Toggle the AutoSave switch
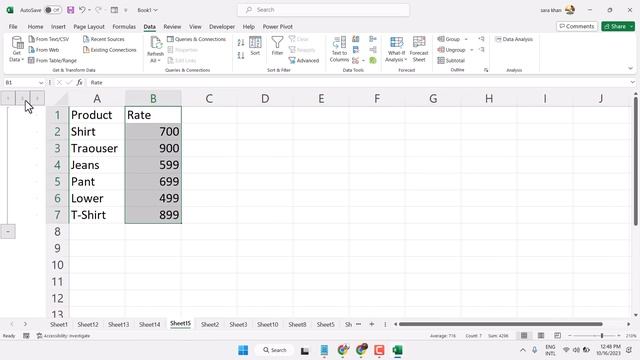This screenshot has width=640, height=360. coord(53,10)
